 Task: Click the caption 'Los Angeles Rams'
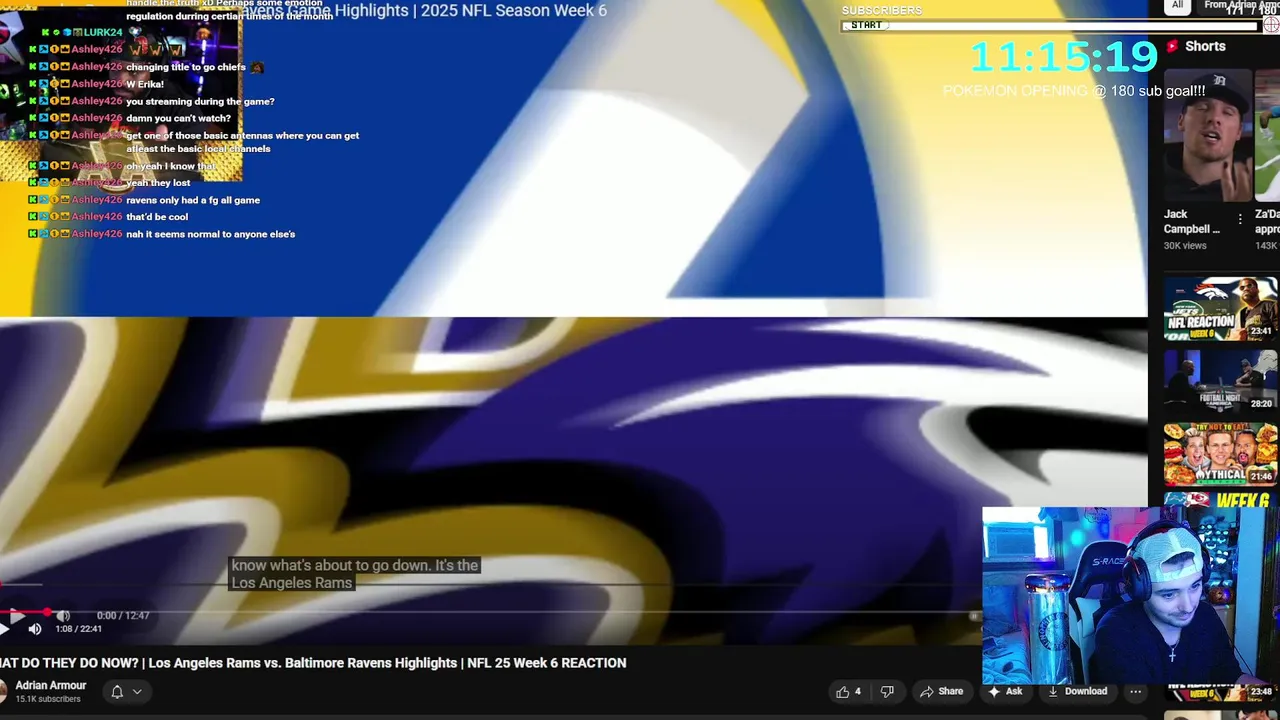point(292,583)
